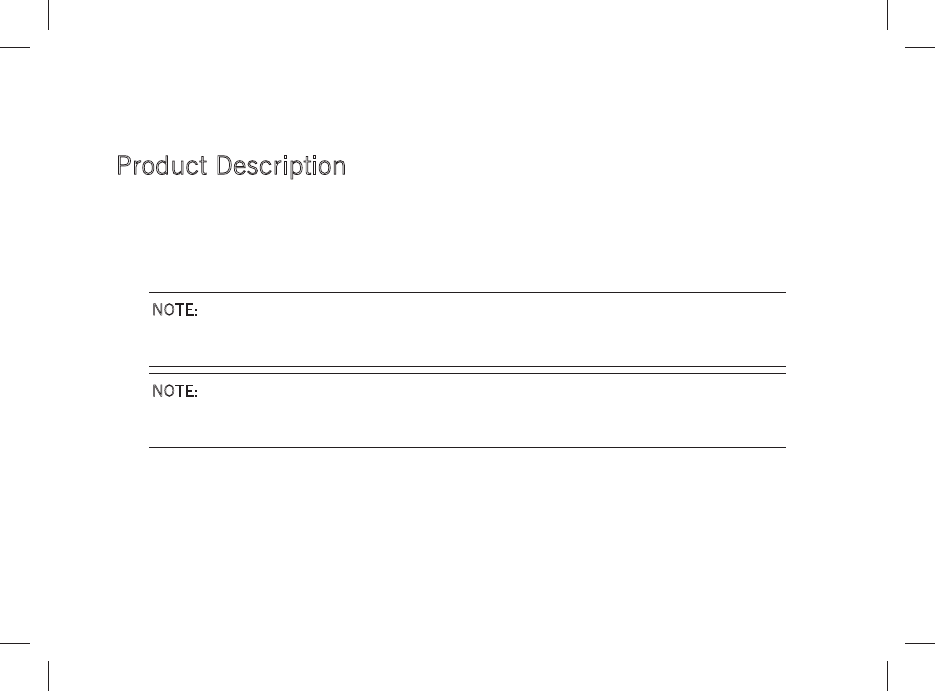Click the bottom-left vertical crop mark
Screen dimensions: 935x691
(48, 675)
